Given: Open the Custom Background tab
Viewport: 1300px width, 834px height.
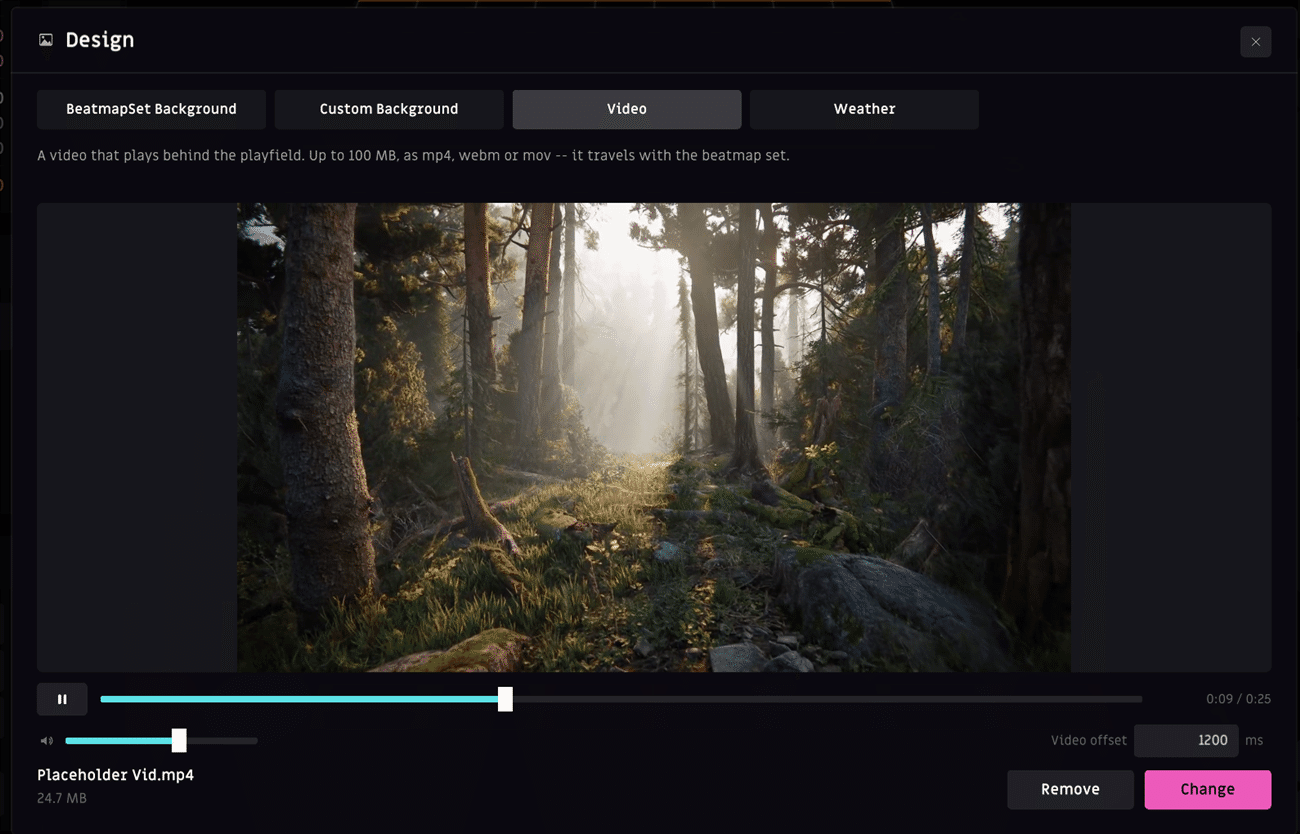Looking at the screenshot, I should [389, 109].
